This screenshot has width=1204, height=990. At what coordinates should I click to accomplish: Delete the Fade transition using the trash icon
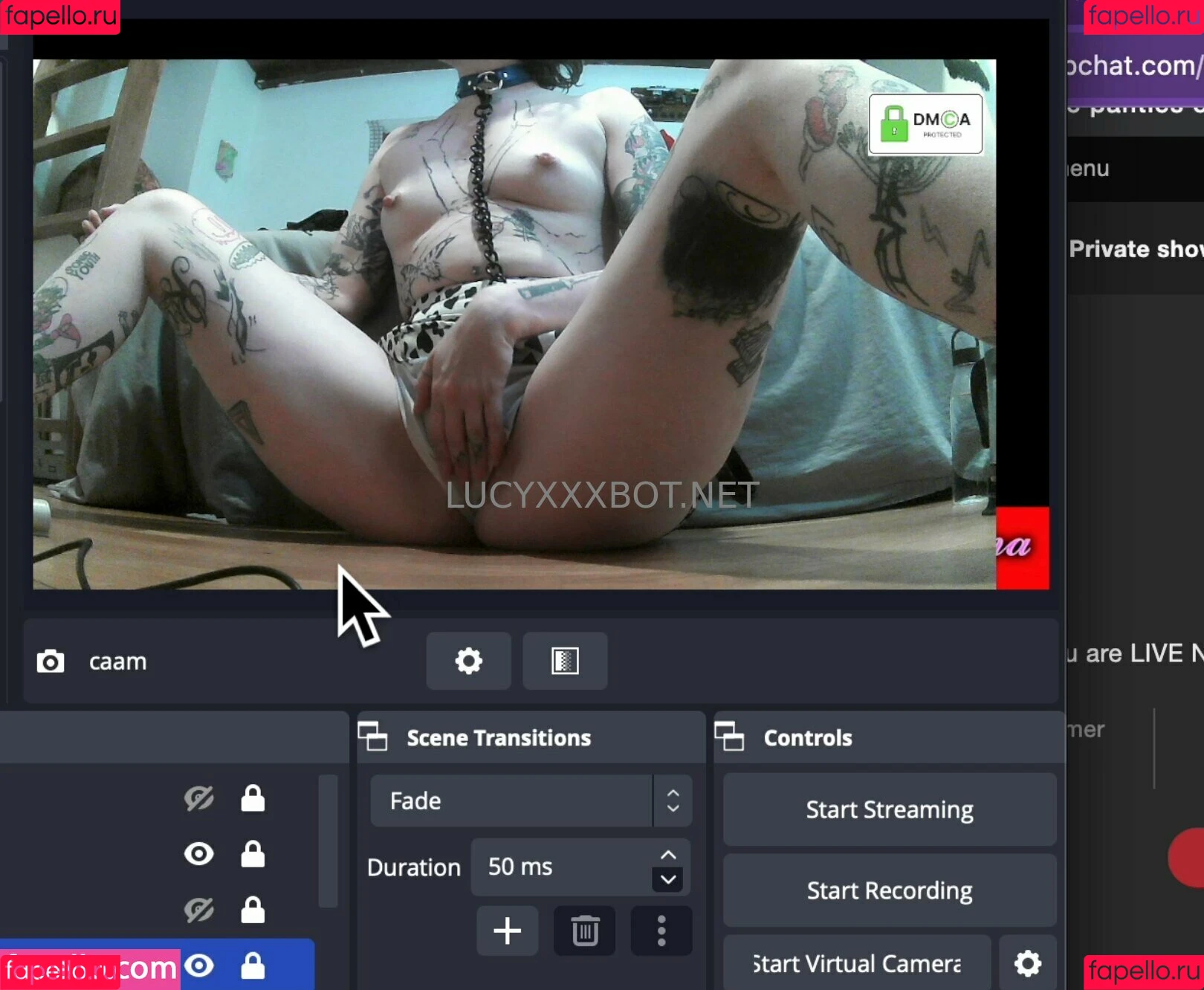tap(584, 931)
